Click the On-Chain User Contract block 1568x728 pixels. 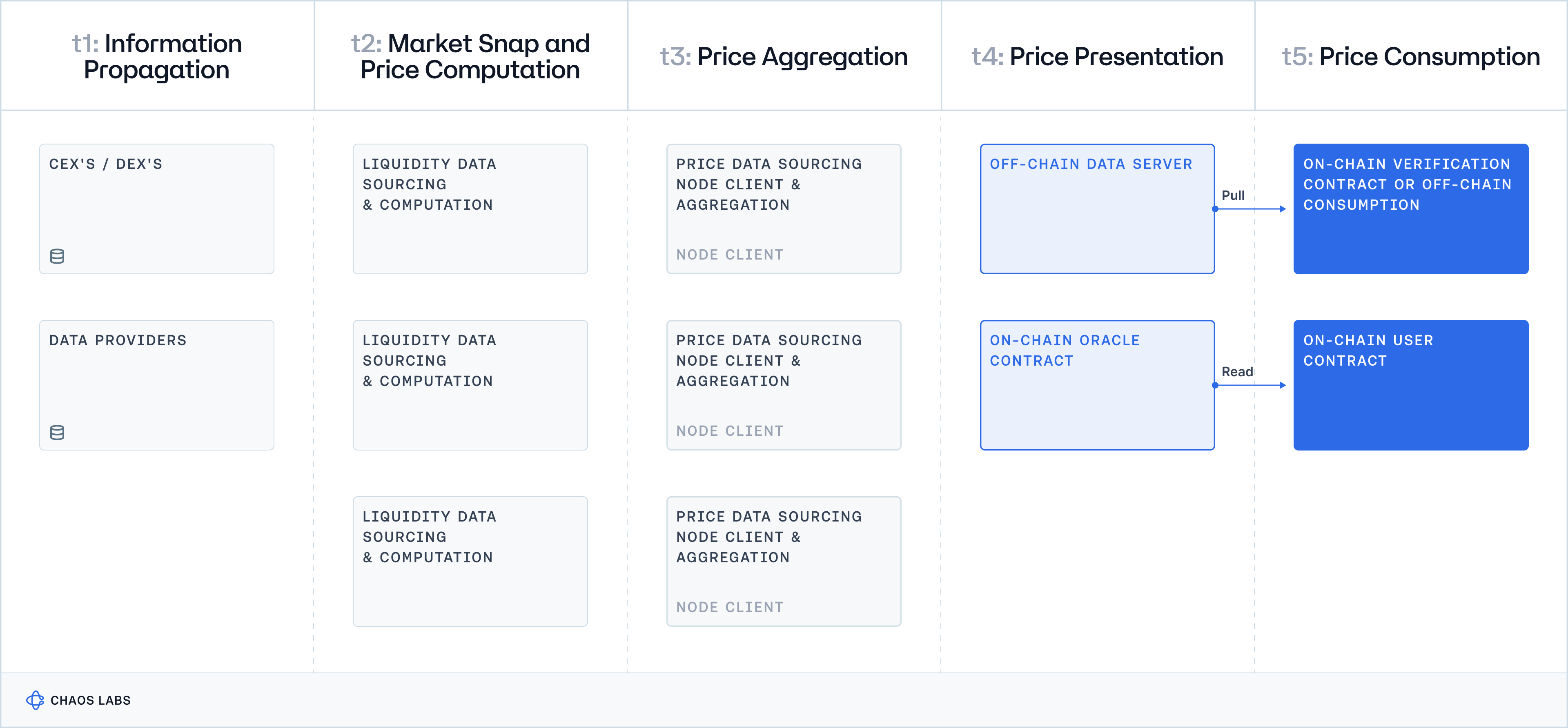pyautogui.click(x=1410, y=385)
